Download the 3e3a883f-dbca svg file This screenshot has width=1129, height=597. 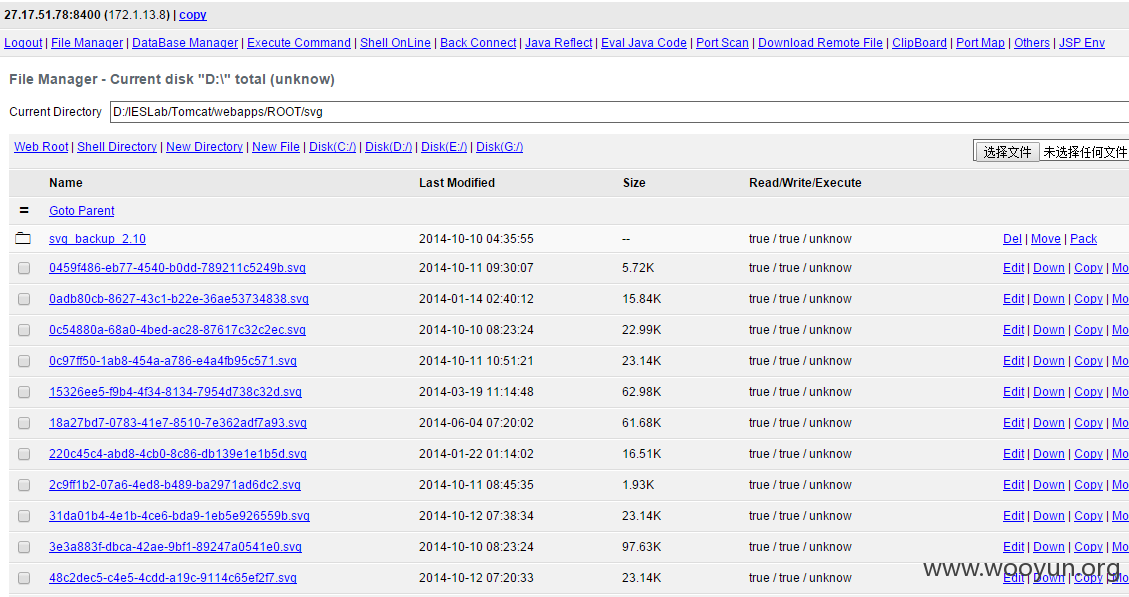pos(1048,546)
